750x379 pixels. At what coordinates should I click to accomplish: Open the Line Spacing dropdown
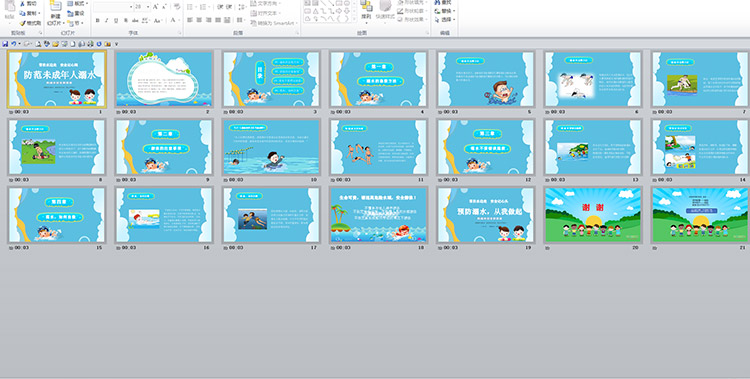click(242, 7)
